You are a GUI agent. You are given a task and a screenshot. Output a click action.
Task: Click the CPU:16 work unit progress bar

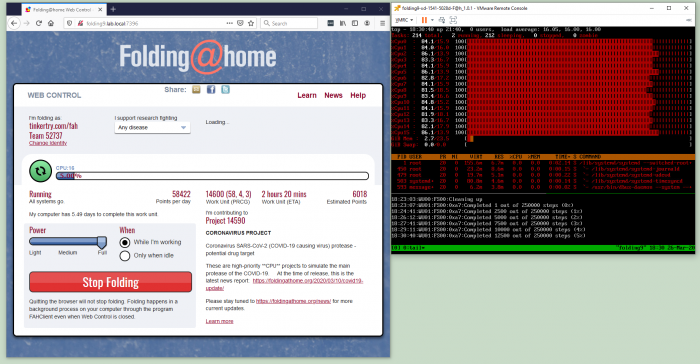click(x=212, y=176)
